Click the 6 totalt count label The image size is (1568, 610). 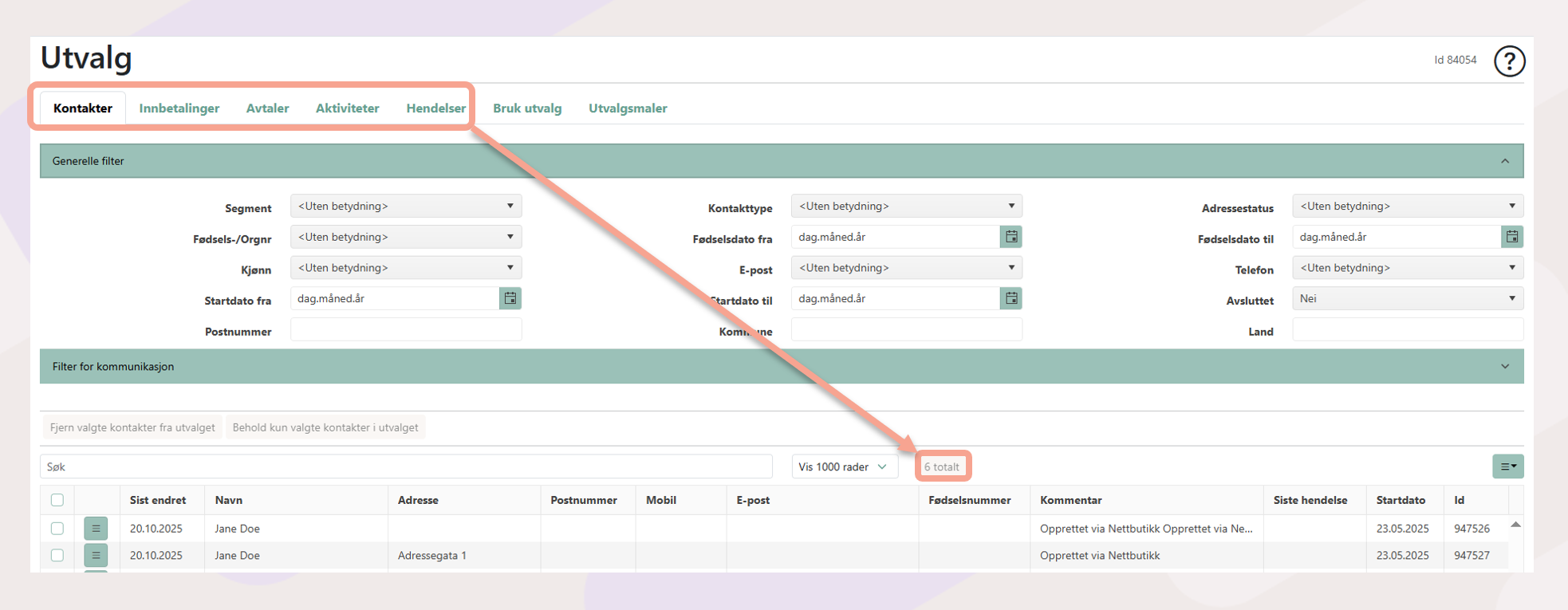coord(942,466)
